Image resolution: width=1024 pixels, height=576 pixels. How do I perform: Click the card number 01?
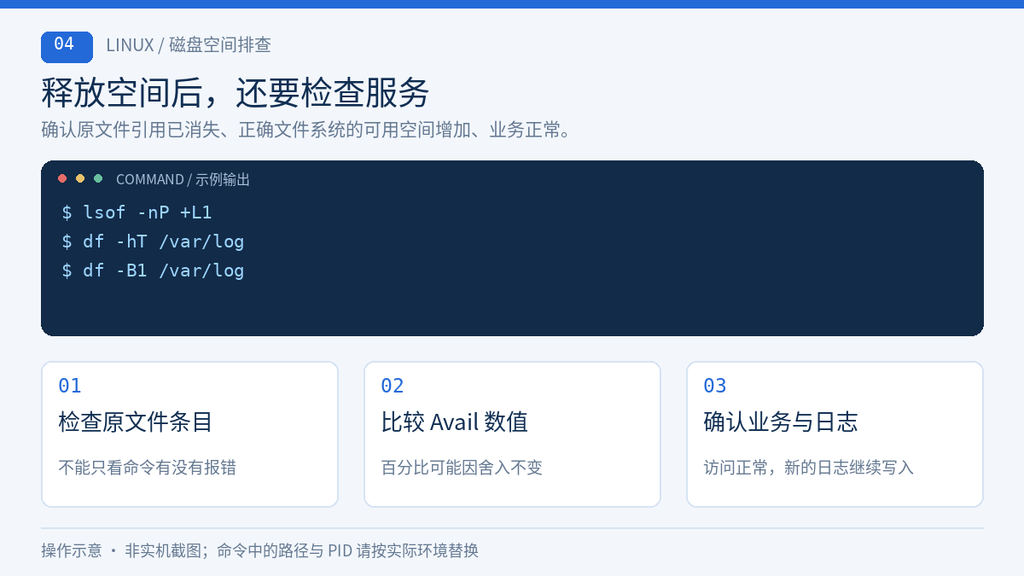pyautogui.click(x=70, y=386)
